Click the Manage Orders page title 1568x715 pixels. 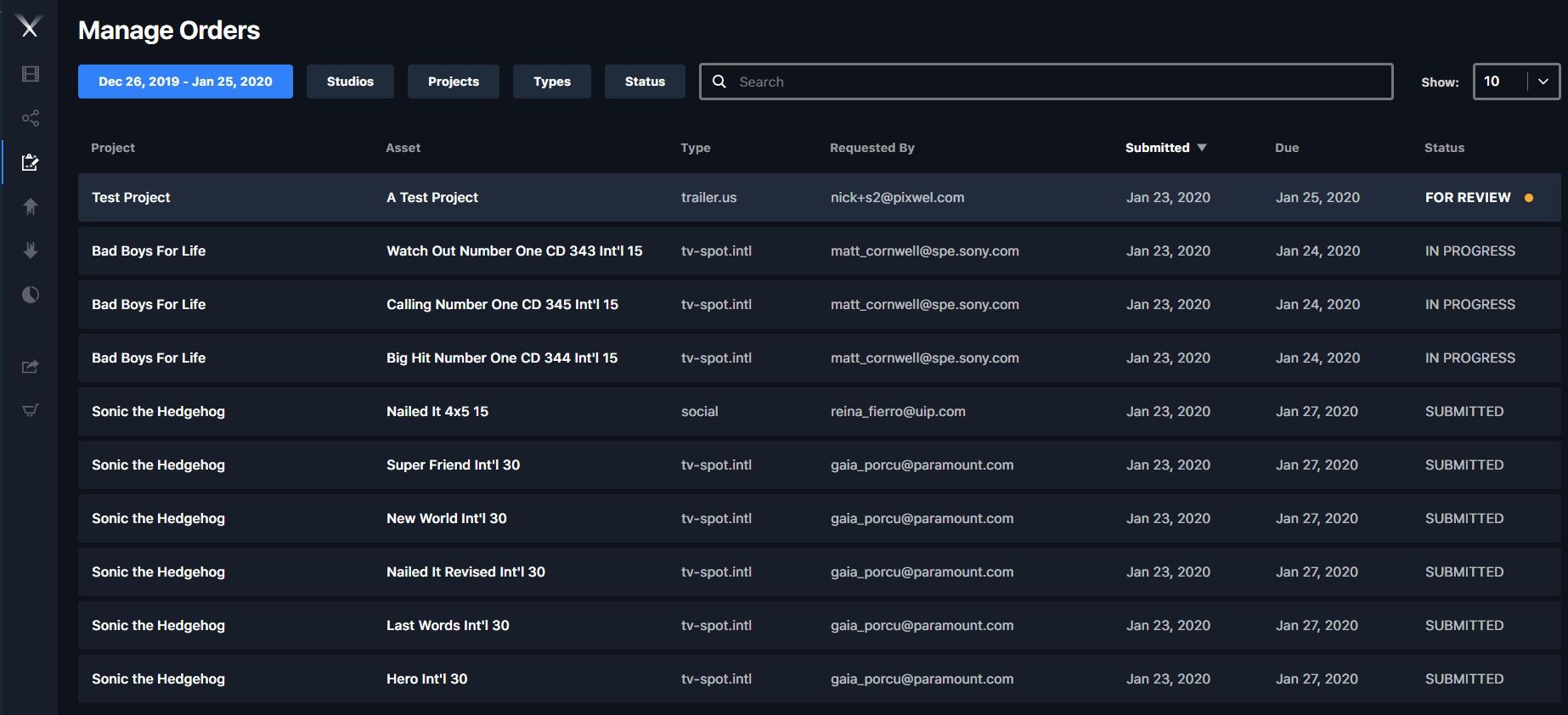click(169, 31)
